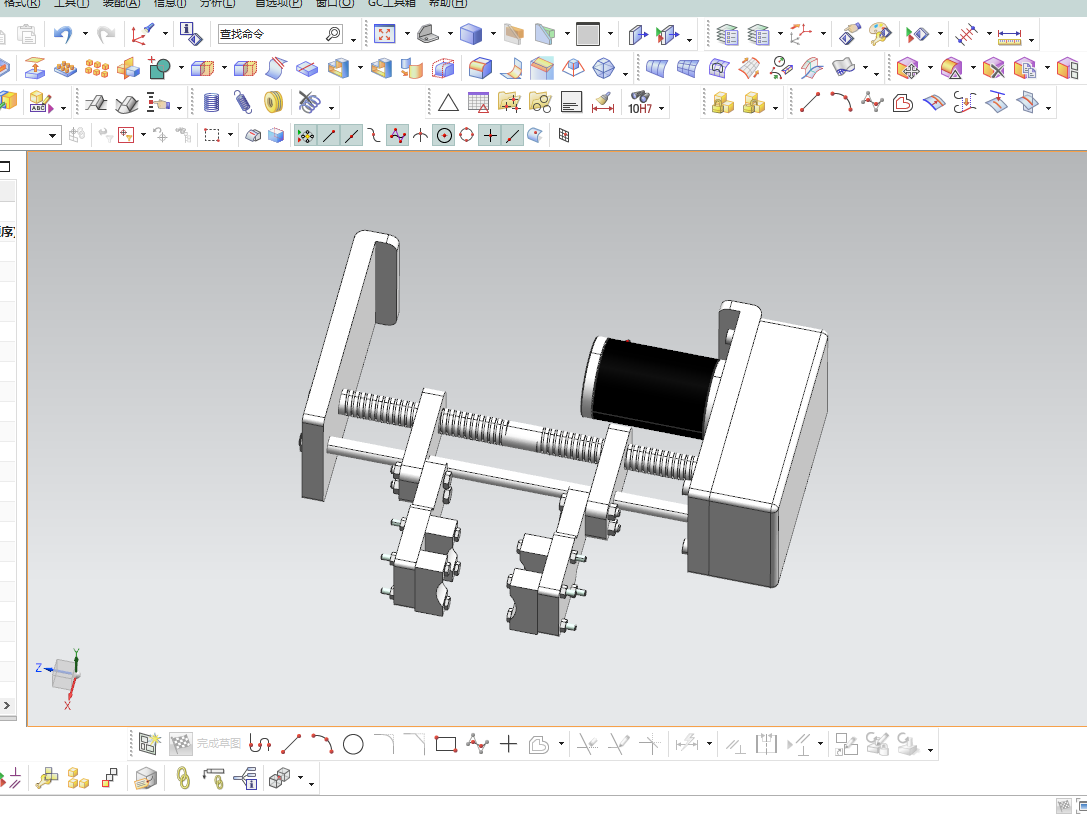Viewport: 1087px width, 816px height.
Task: Toggle Quadrant Point snap
Action: click(x=467, y=136)
